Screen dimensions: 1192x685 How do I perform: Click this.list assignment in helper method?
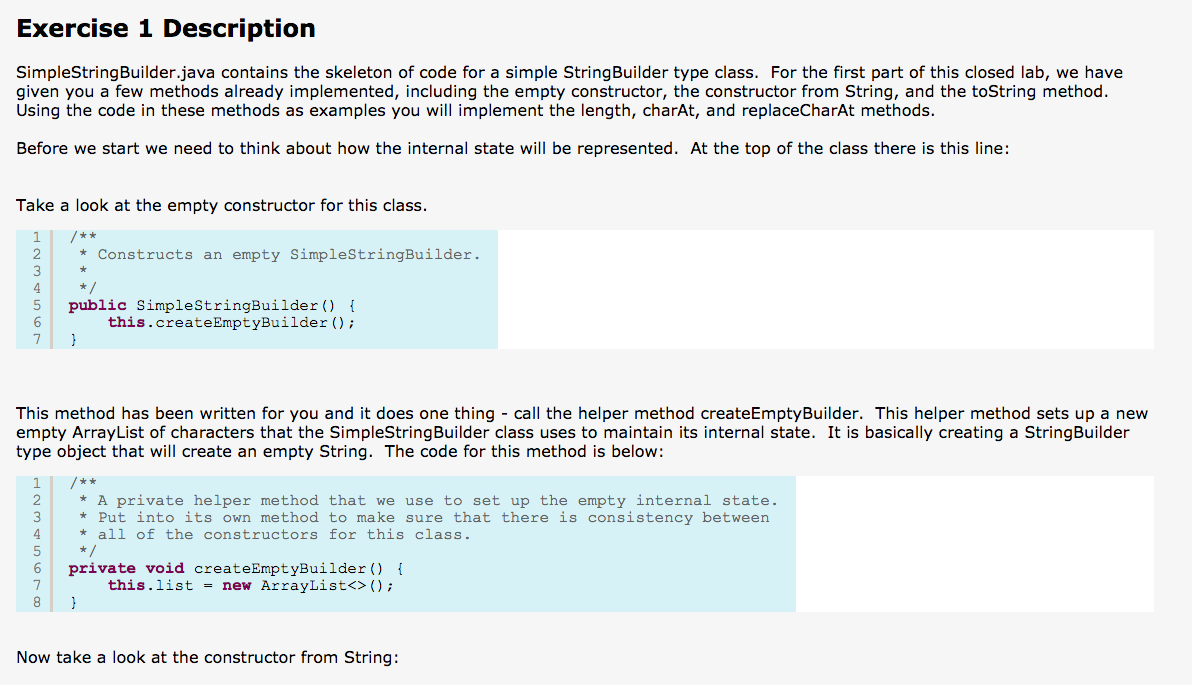(151, 585)
